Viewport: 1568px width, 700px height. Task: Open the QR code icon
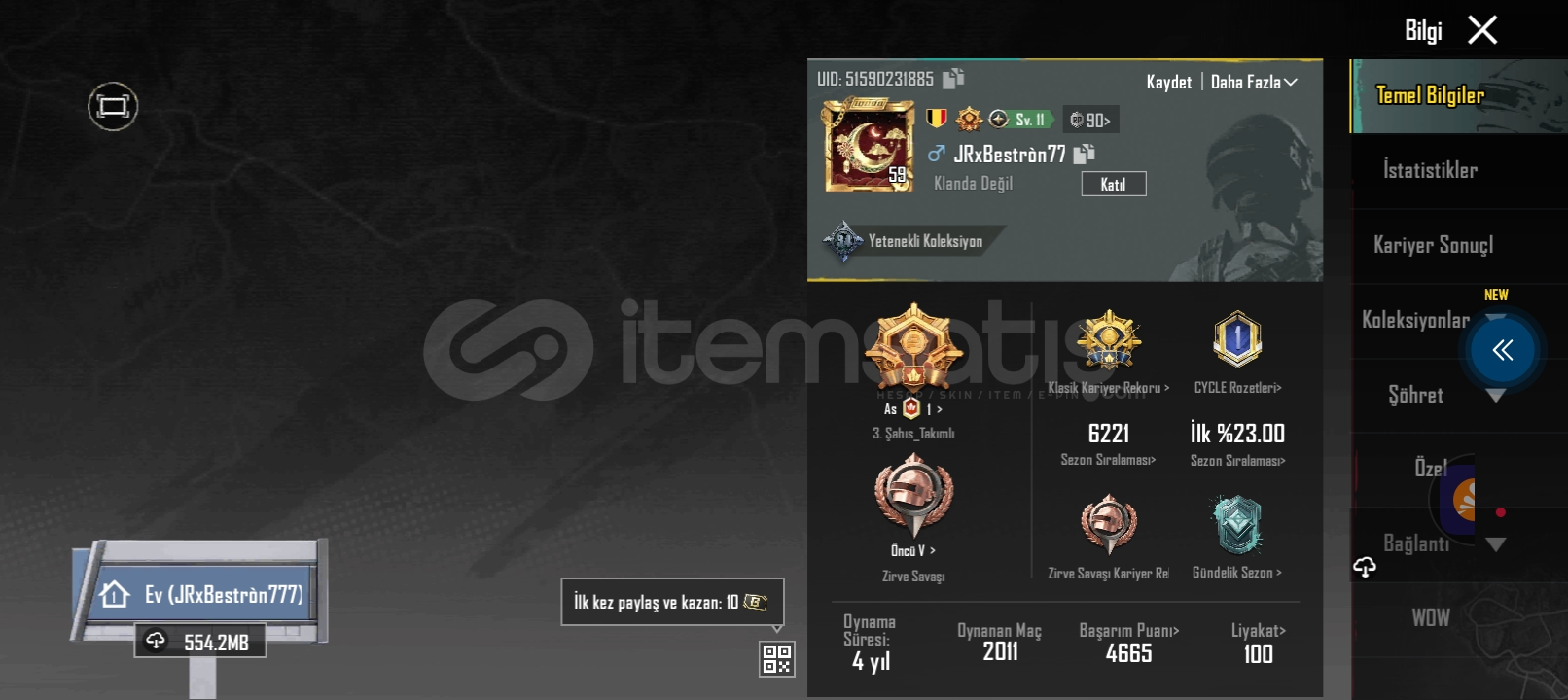[777, 658]
